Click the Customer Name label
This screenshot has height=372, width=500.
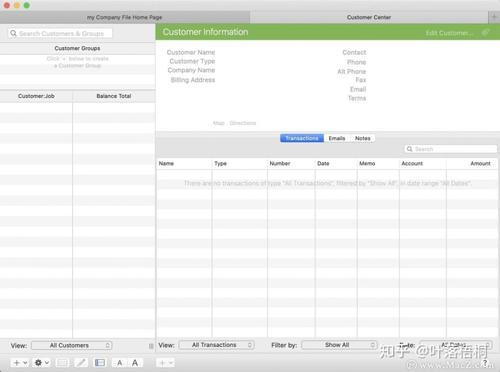pos(191,52)
